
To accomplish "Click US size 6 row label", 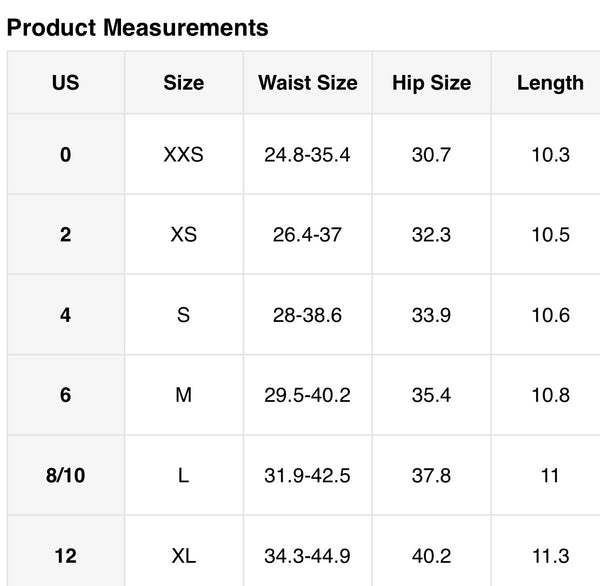I will click(x=65, y=395).
